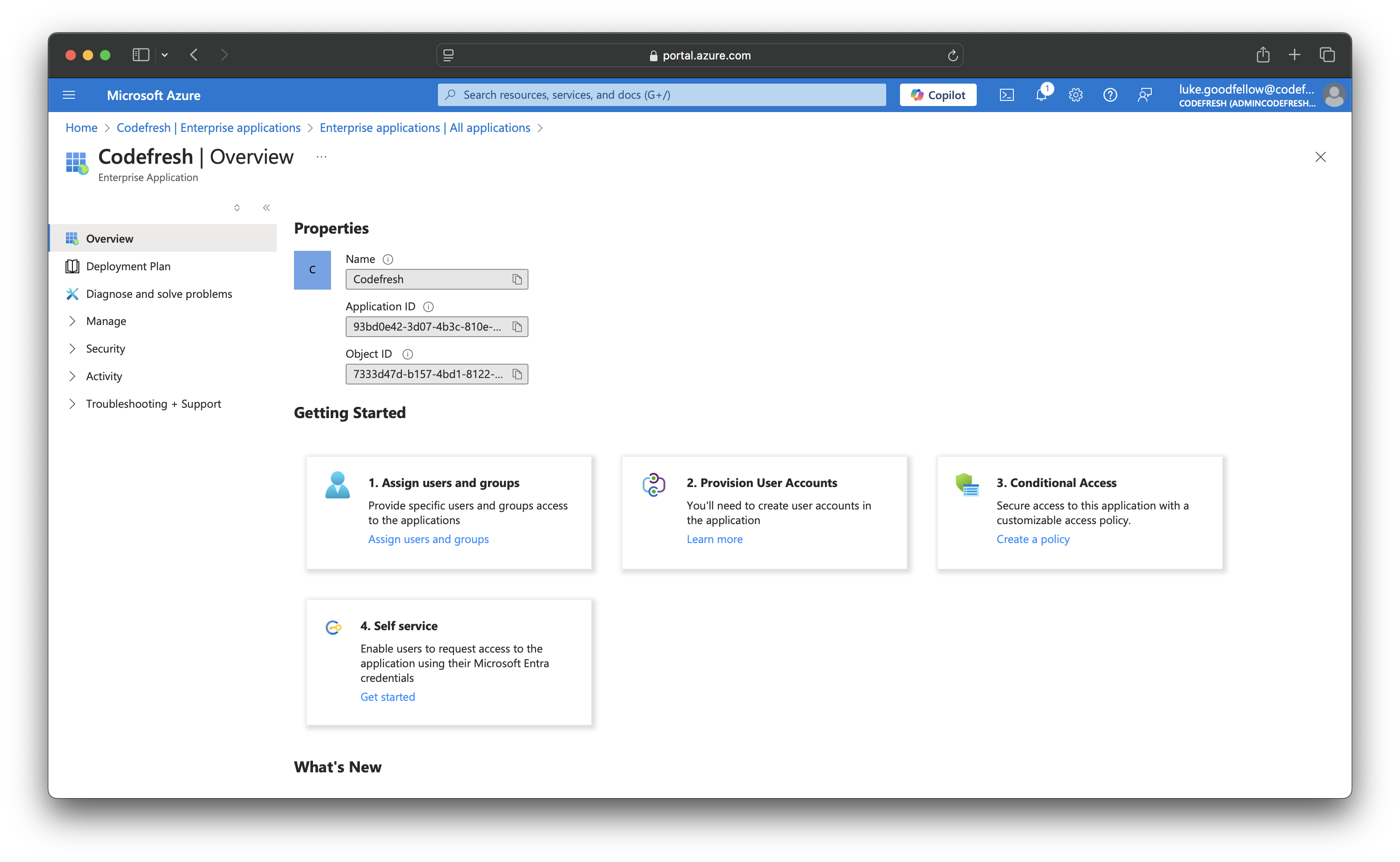The image size is (1400, 862).
Task: Click info icon next to Application ID
Action: point(429,307)
